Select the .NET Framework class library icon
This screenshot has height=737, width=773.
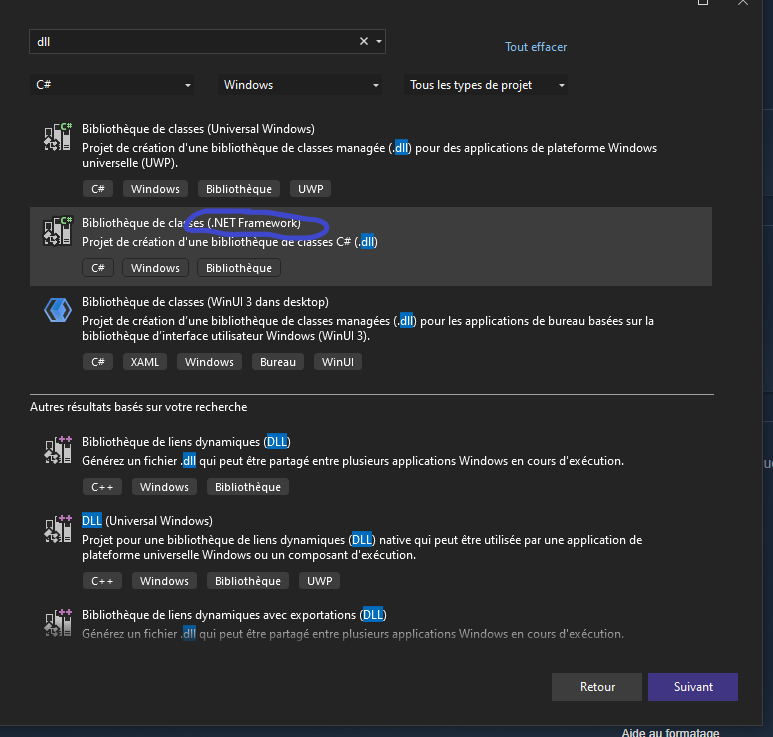coord(58,231)
